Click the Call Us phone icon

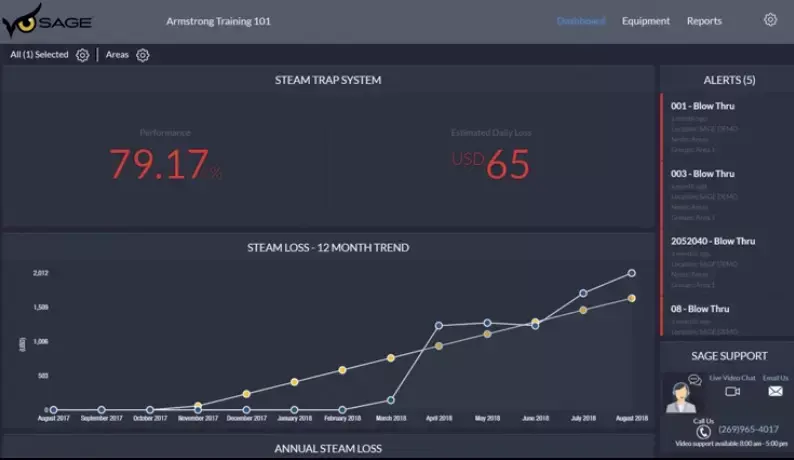[704, 431]
